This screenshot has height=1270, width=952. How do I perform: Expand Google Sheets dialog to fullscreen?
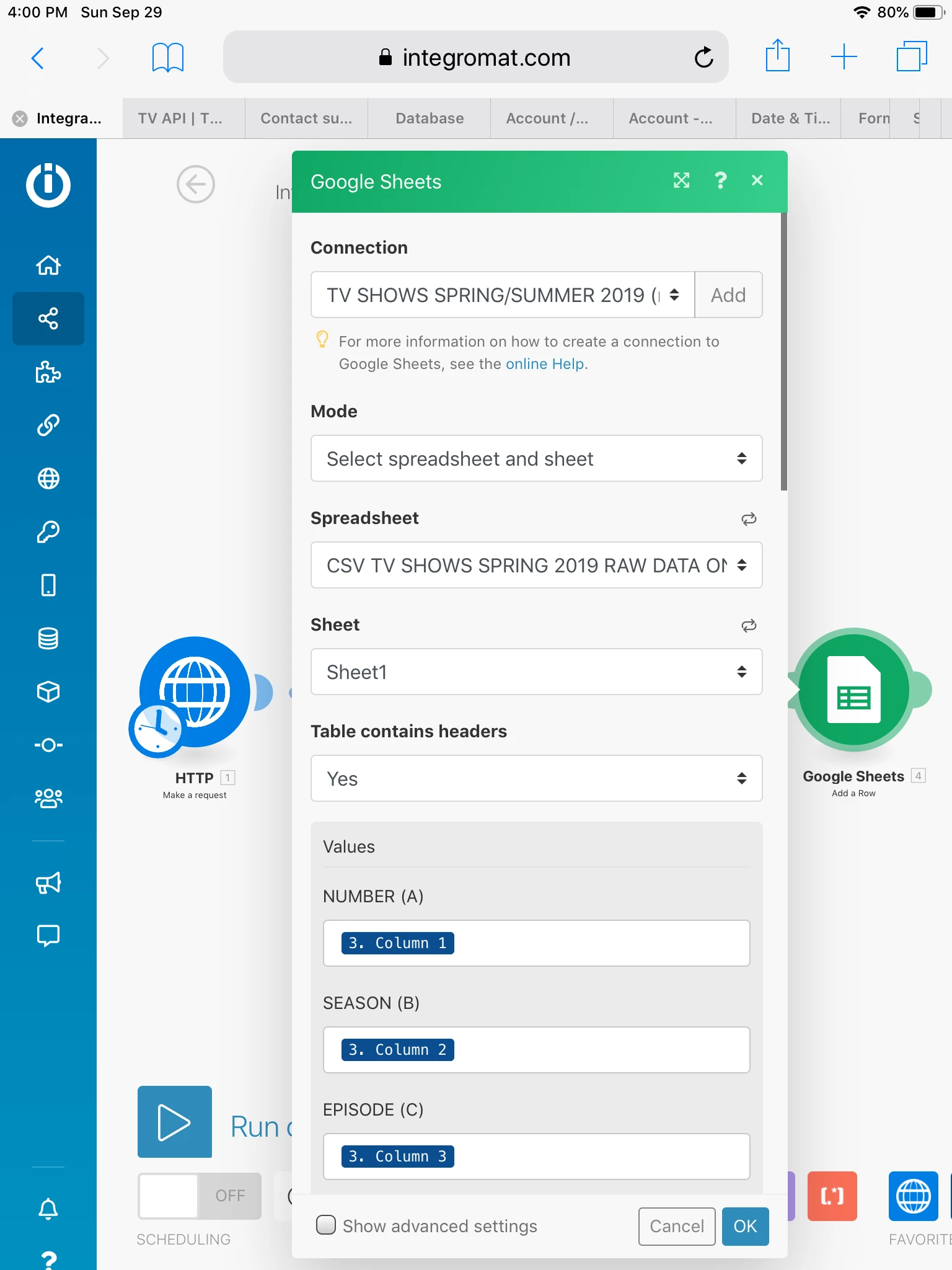[x=682, y=180]
